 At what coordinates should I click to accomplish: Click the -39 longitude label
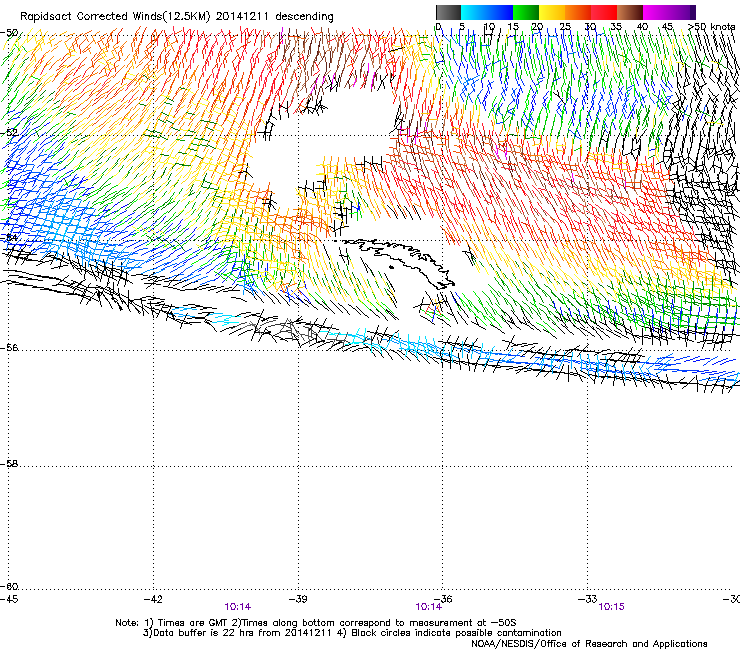click(298, 599)
